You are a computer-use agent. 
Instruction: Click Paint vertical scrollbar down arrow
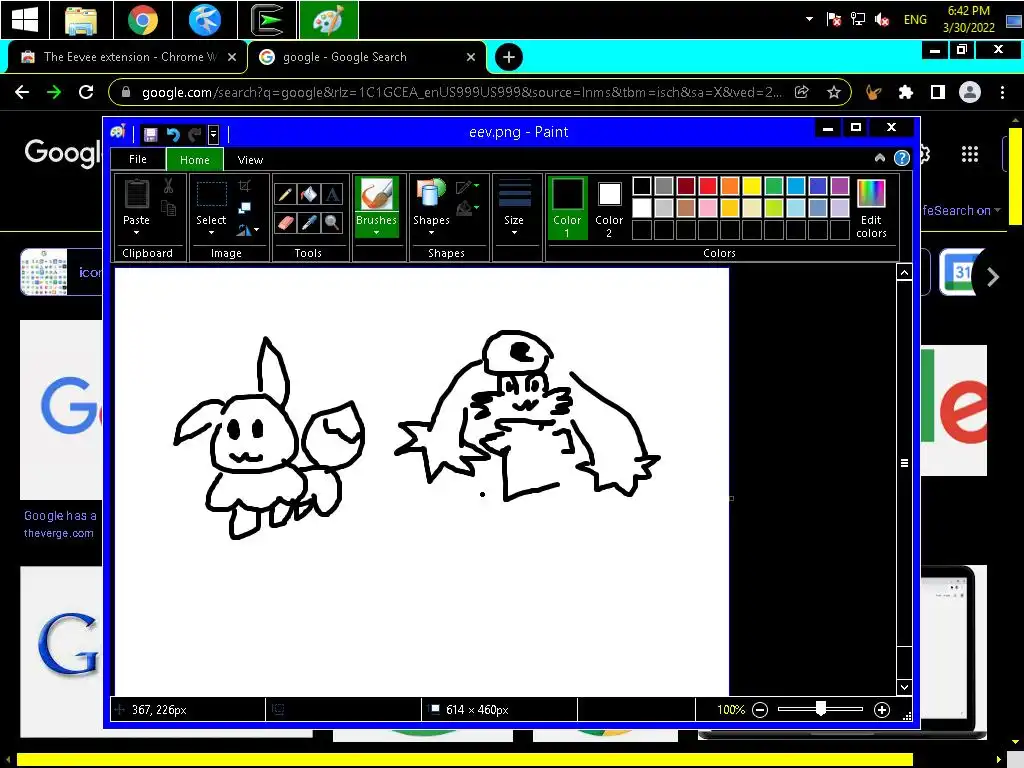[904, 687]
